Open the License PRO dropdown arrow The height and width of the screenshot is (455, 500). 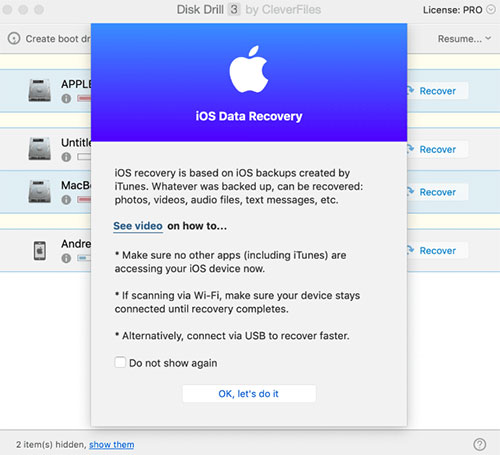tap(491, 10)
